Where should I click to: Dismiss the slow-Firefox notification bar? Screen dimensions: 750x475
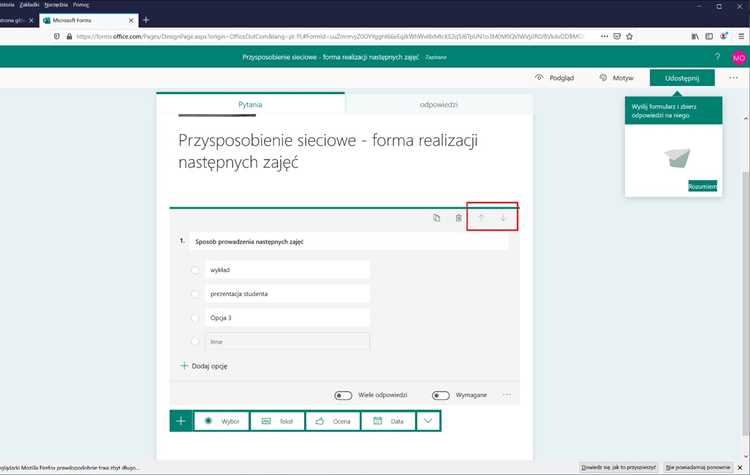[740, 467]
